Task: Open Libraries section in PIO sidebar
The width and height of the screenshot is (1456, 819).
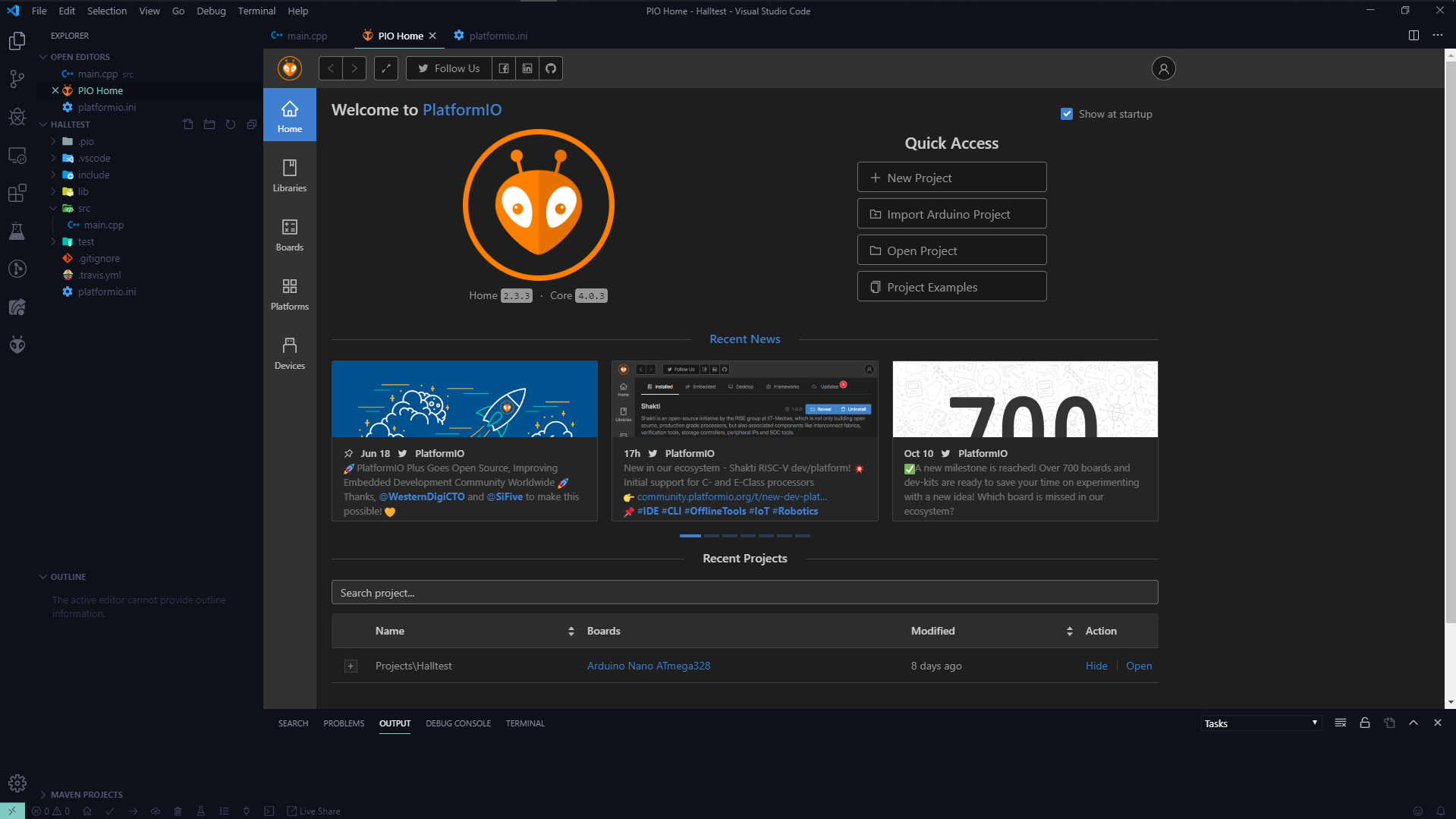Action: (x=290, y=175)
